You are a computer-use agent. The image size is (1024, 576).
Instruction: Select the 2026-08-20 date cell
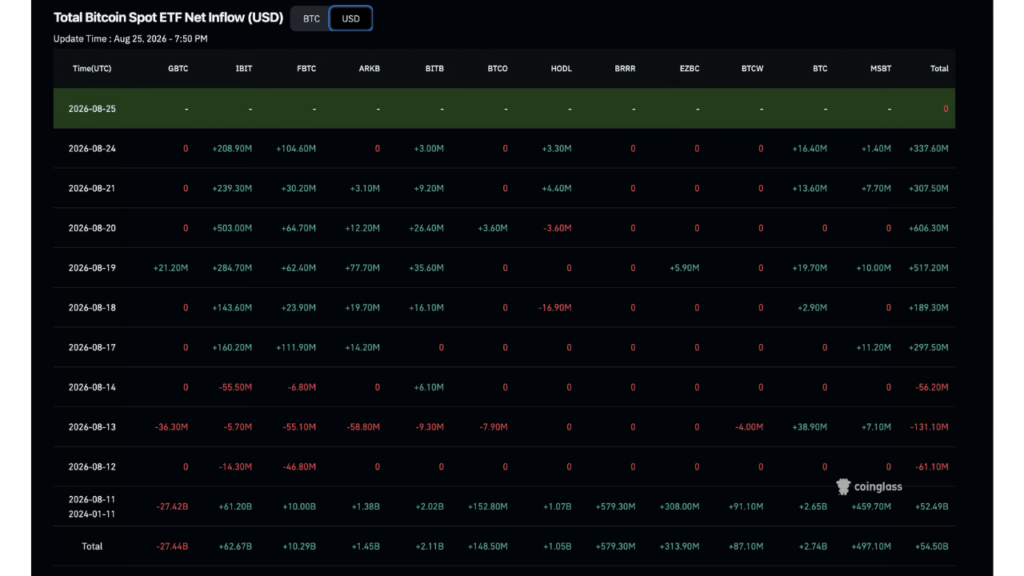pyautogui.click(x=92, y=229)
